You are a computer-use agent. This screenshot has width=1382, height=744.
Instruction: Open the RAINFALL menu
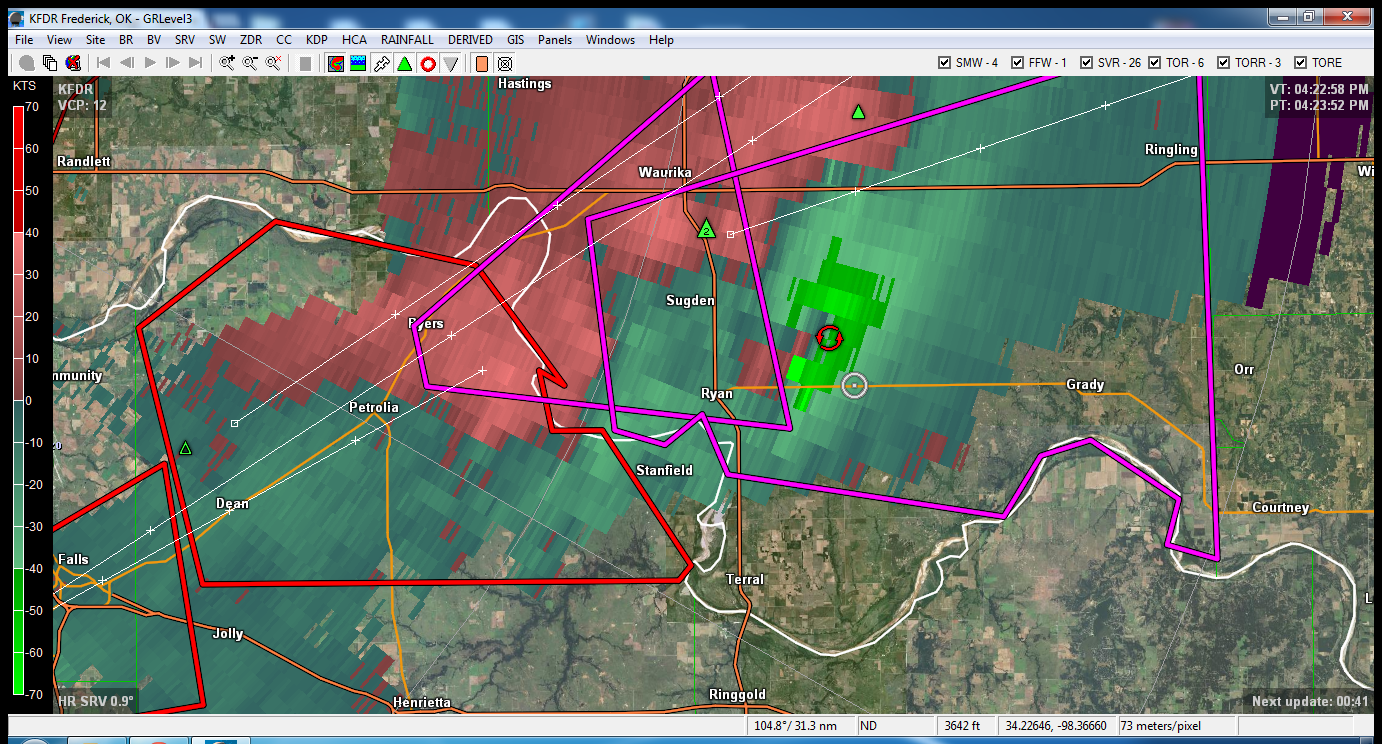pos(407,40)
